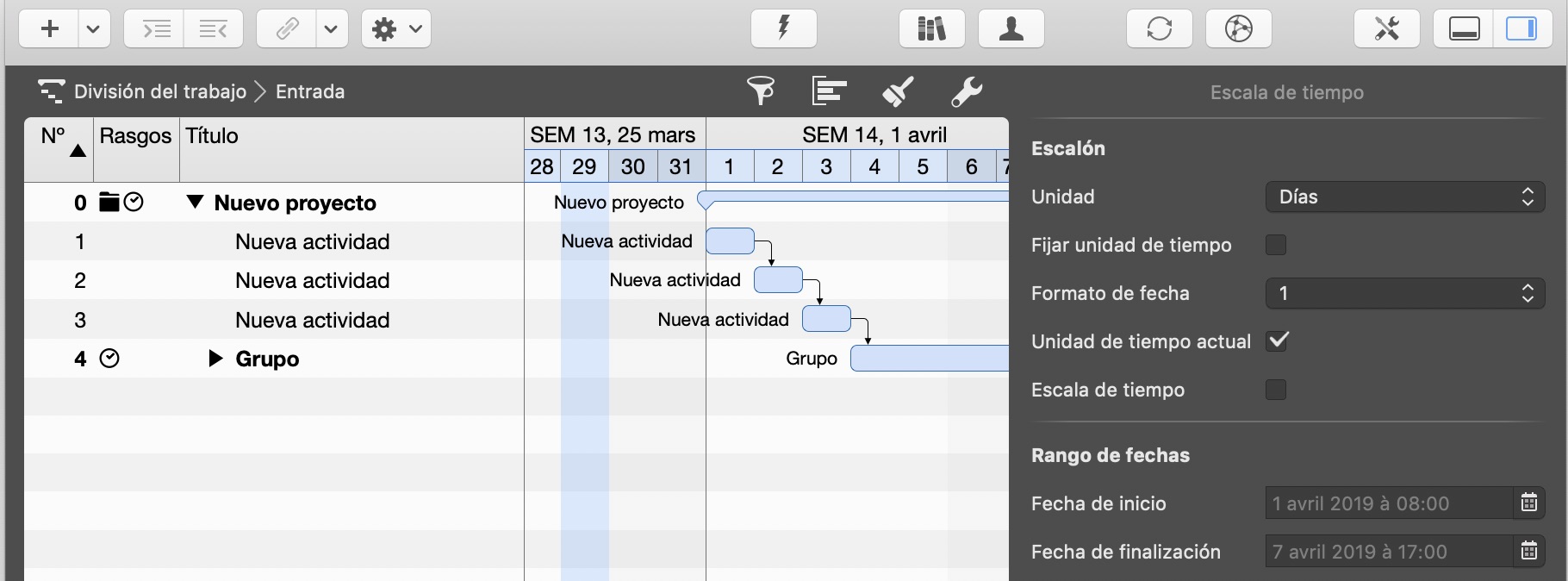1568x581 pixels.
Task: Open the library books icon
Action: [x=931, y=29]
